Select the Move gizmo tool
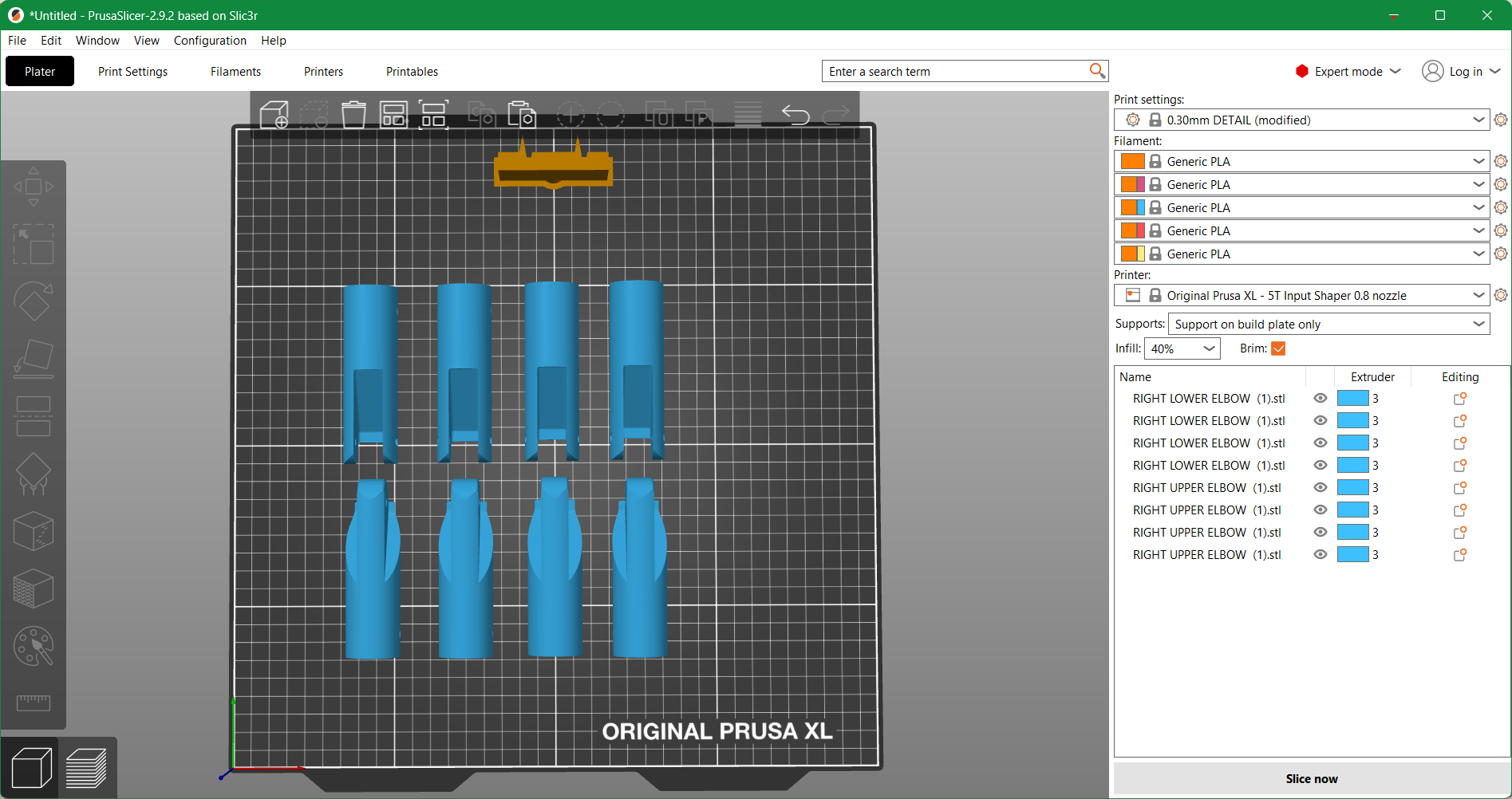Screen dimensions: 1512x799 (x=34, y=187)
